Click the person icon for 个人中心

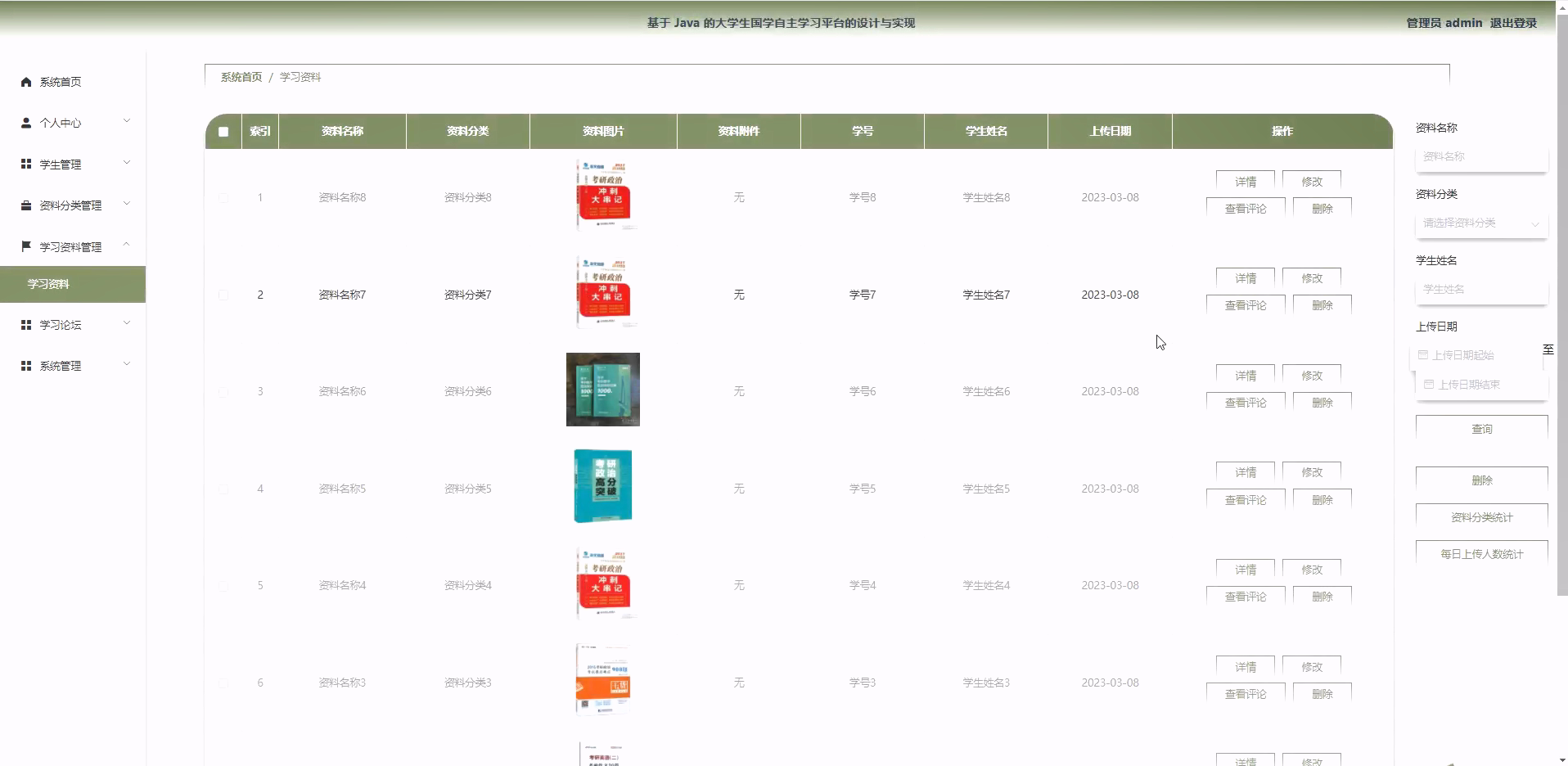click(26, 123)
